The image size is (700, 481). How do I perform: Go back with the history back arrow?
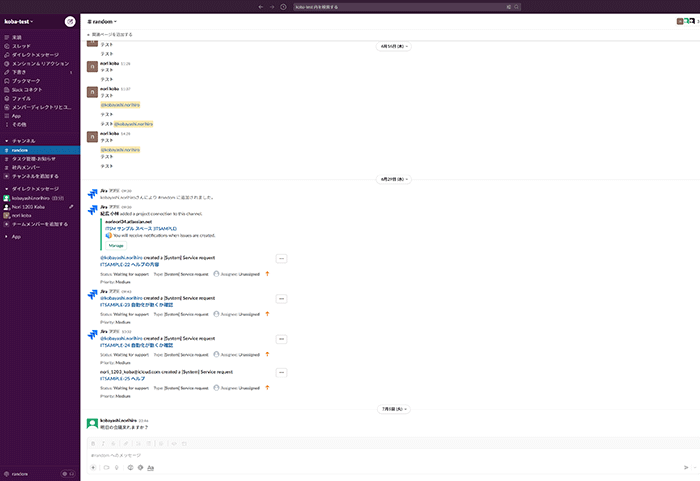tap(261, 7)
